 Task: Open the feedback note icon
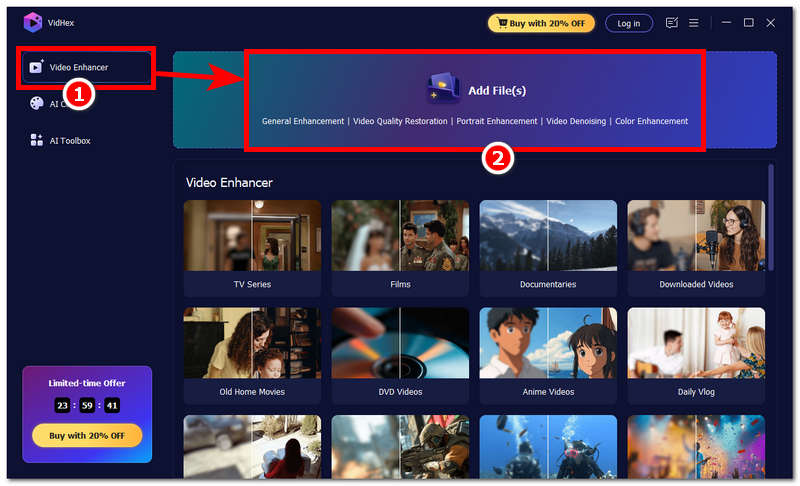coord(672,23)
